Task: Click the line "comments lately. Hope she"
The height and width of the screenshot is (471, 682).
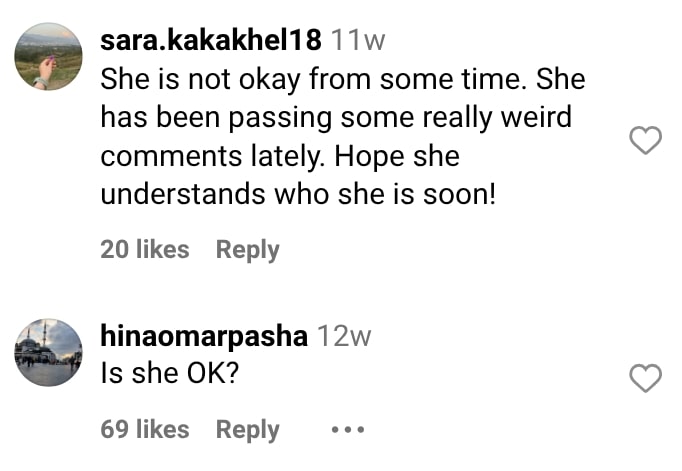Action: [x=280, y=157]
